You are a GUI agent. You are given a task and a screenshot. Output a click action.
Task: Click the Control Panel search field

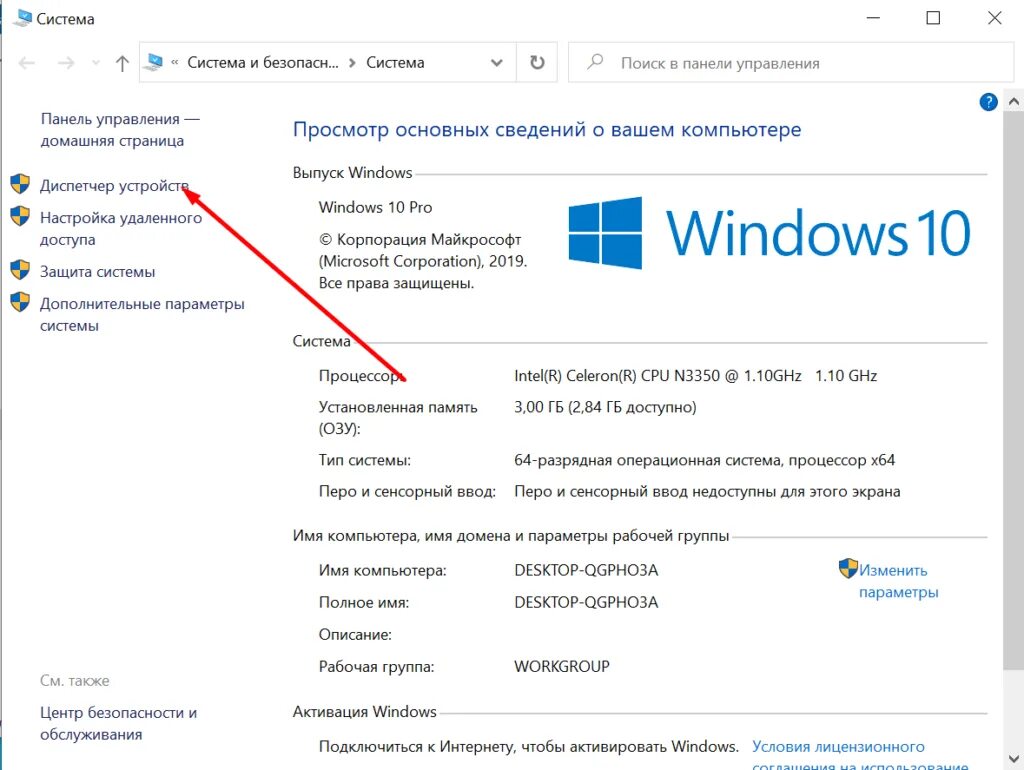pyautogui.click(x=791, y=63)
